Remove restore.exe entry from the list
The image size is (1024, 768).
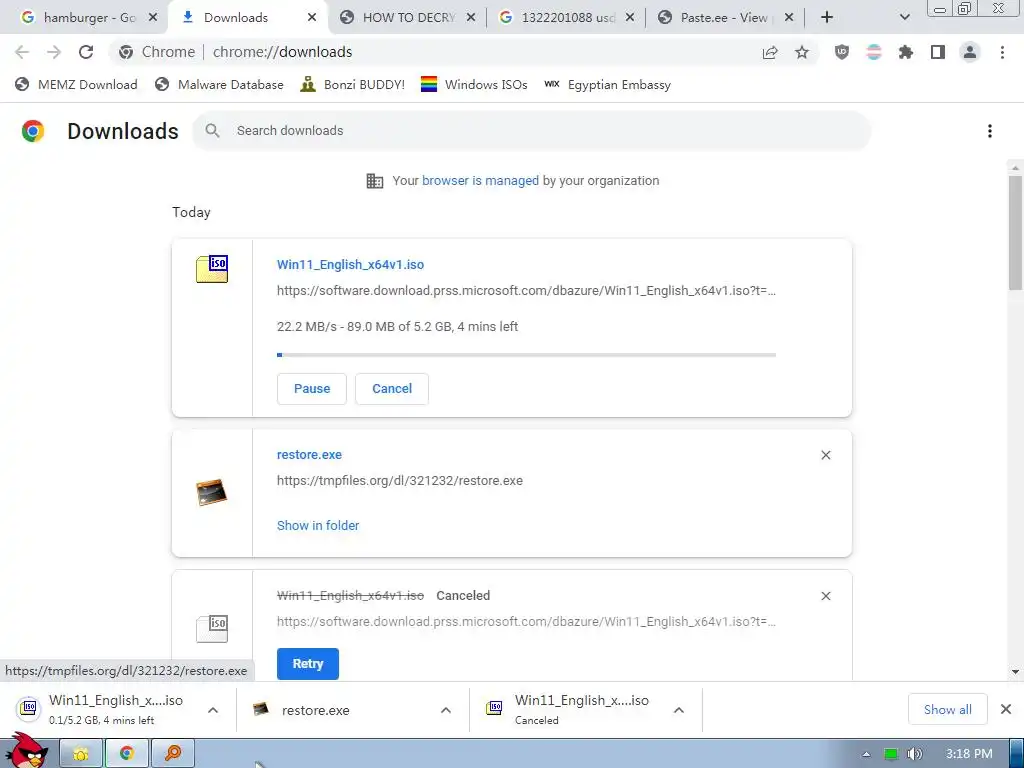coord(825,455)
